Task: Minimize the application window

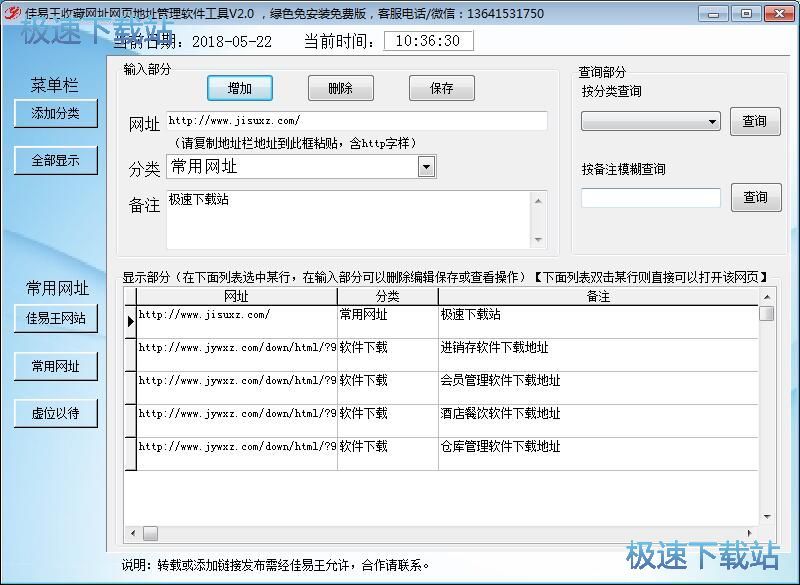Action: (x=713, y=14)
